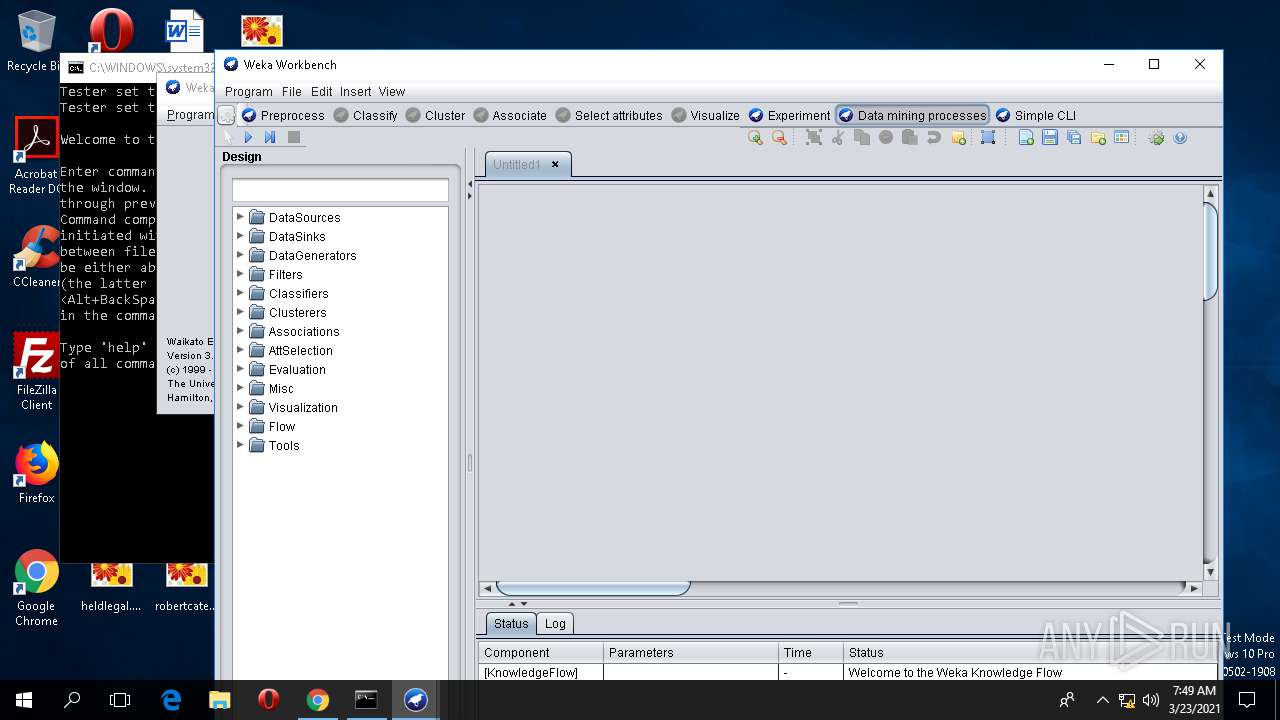Click the Parameters column header
Viewport: 1280px width, 720px height.
[691, 652]
